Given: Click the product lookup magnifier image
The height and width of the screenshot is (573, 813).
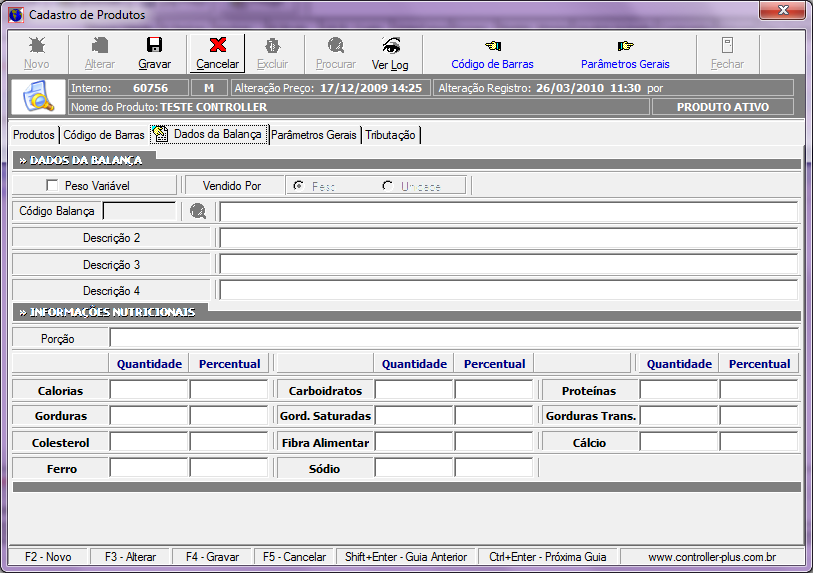Looking at the screenshot, I should tap(38, 96).
